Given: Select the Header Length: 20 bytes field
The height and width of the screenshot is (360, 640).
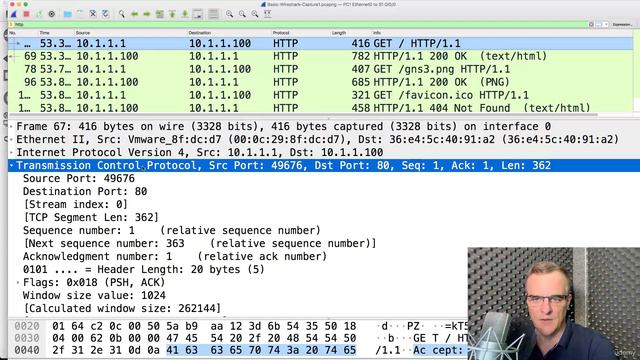Looking at the screenshot, I should (144, 269).
